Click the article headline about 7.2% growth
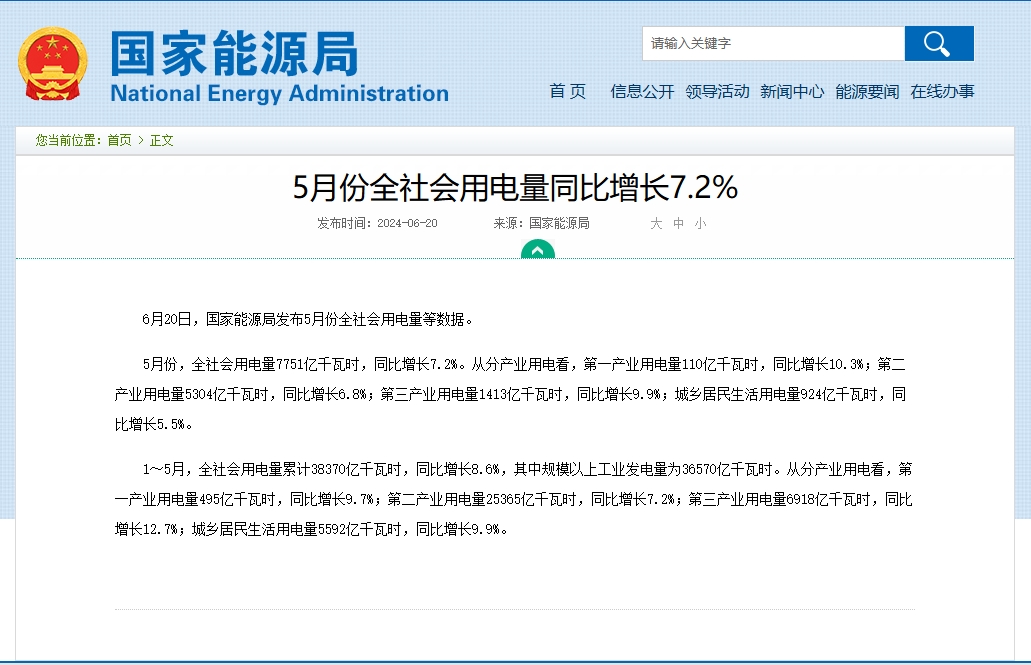1031x665 pixels. point(516,187)
